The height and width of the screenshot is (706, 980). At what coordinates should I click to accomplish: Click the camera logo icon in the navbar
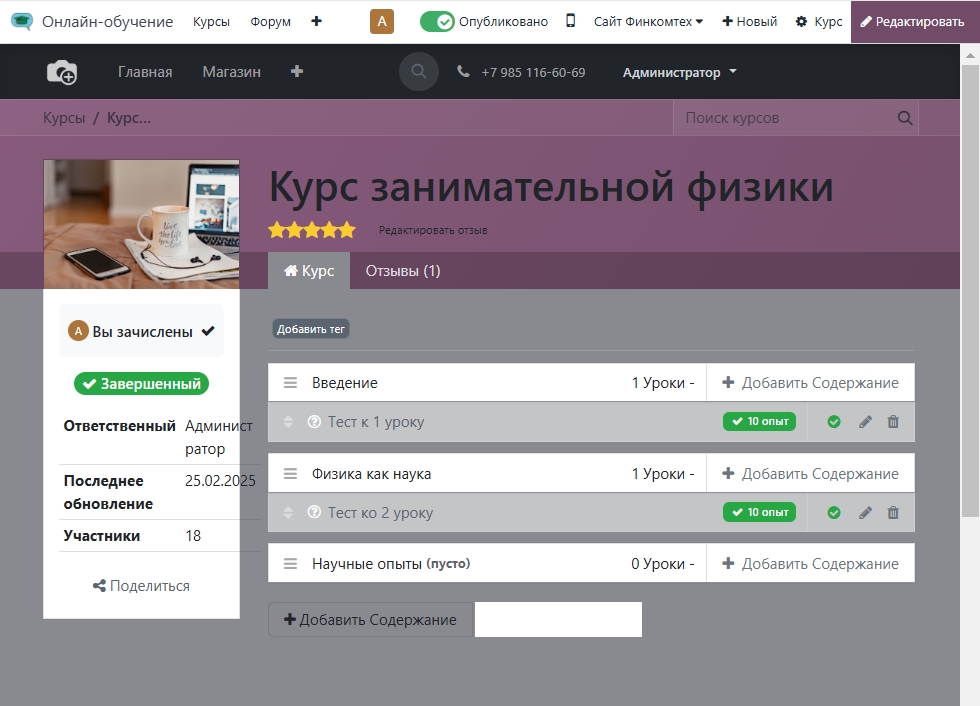pyautogui.click(x=62, y=72)
